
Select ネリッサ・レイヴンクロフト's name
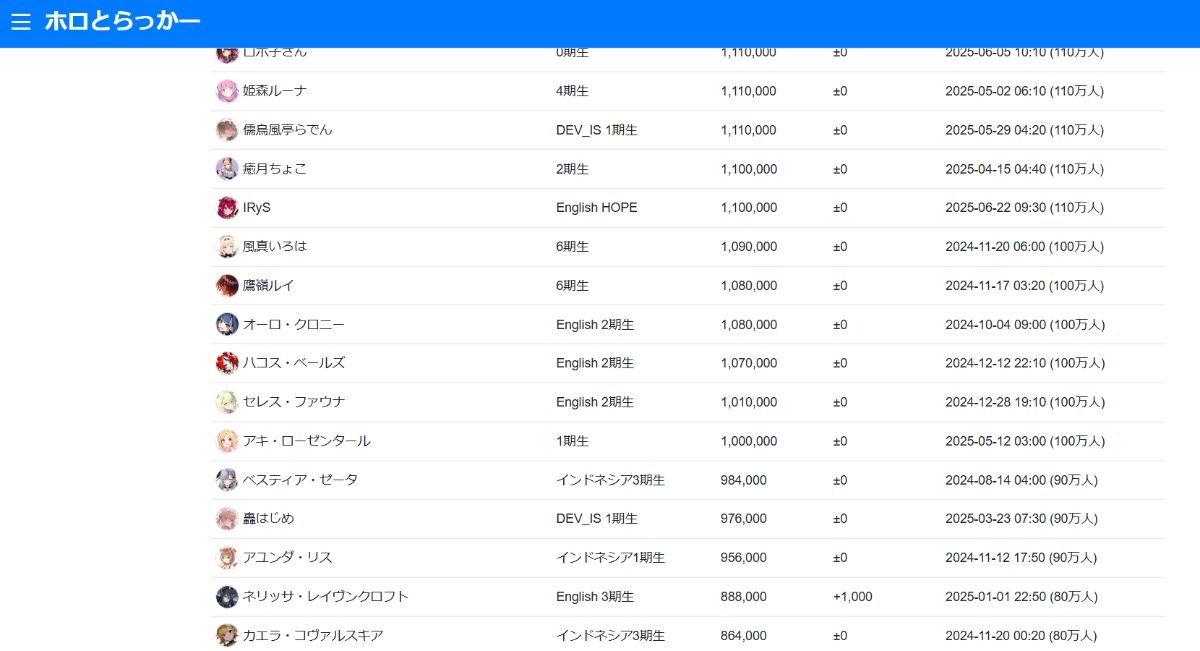click(x=325, y=597)
